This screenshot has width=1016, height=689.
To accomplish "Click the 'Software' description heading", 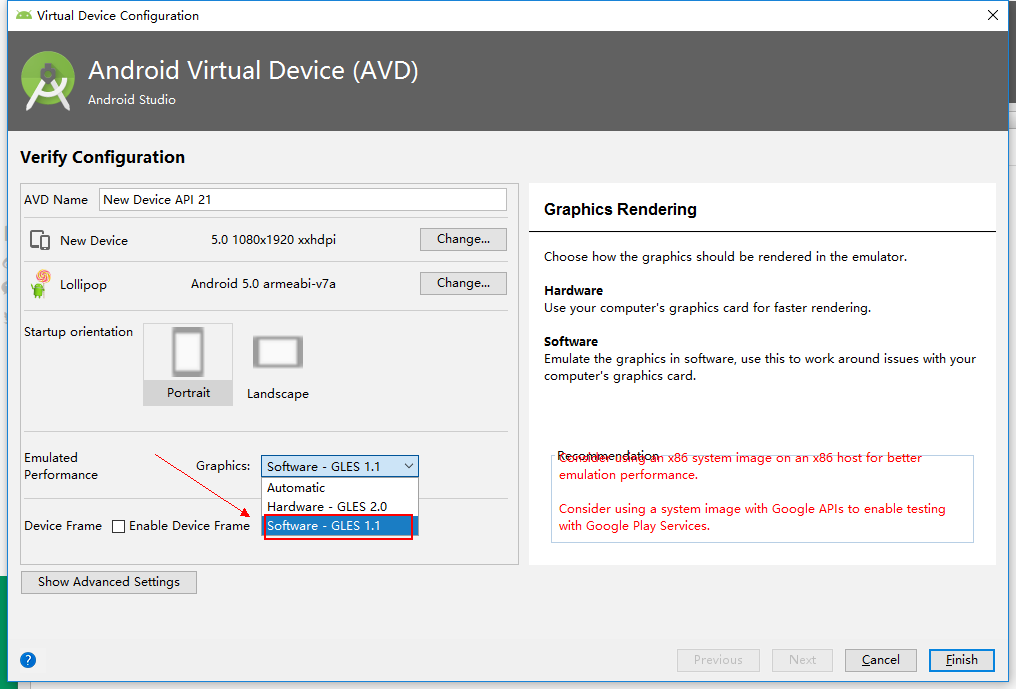I will tap(571, 342).
